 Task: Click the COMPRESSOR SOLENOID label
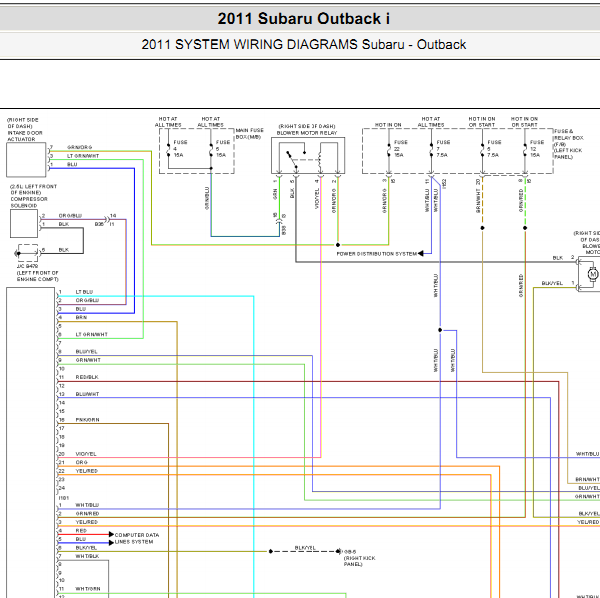point(29,202)
